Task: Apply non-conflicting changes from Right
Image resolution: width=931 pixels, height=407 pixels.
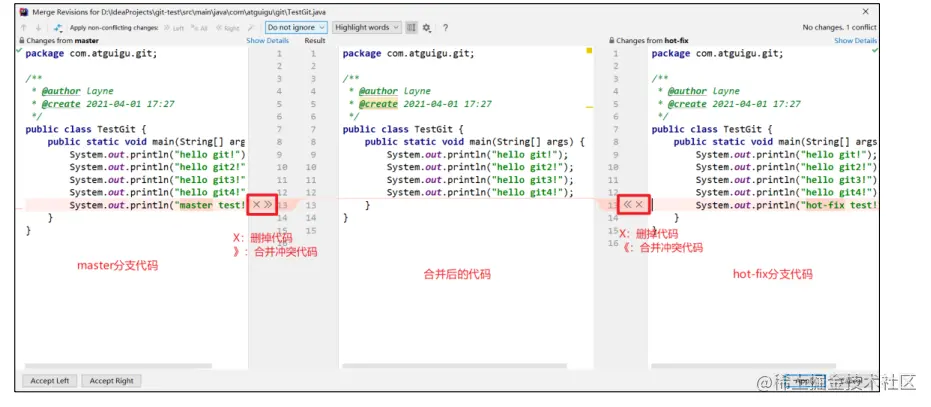Action: 228,28
